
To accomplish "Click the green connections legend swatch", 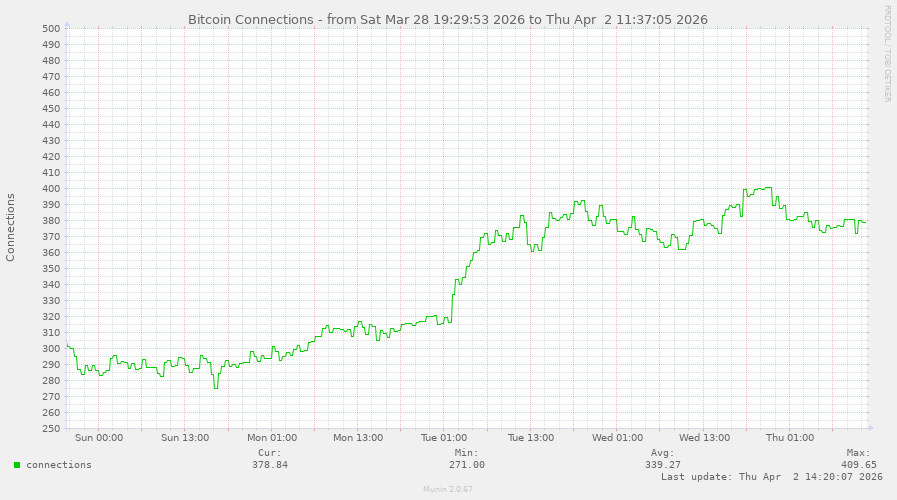I will point(17,465).
